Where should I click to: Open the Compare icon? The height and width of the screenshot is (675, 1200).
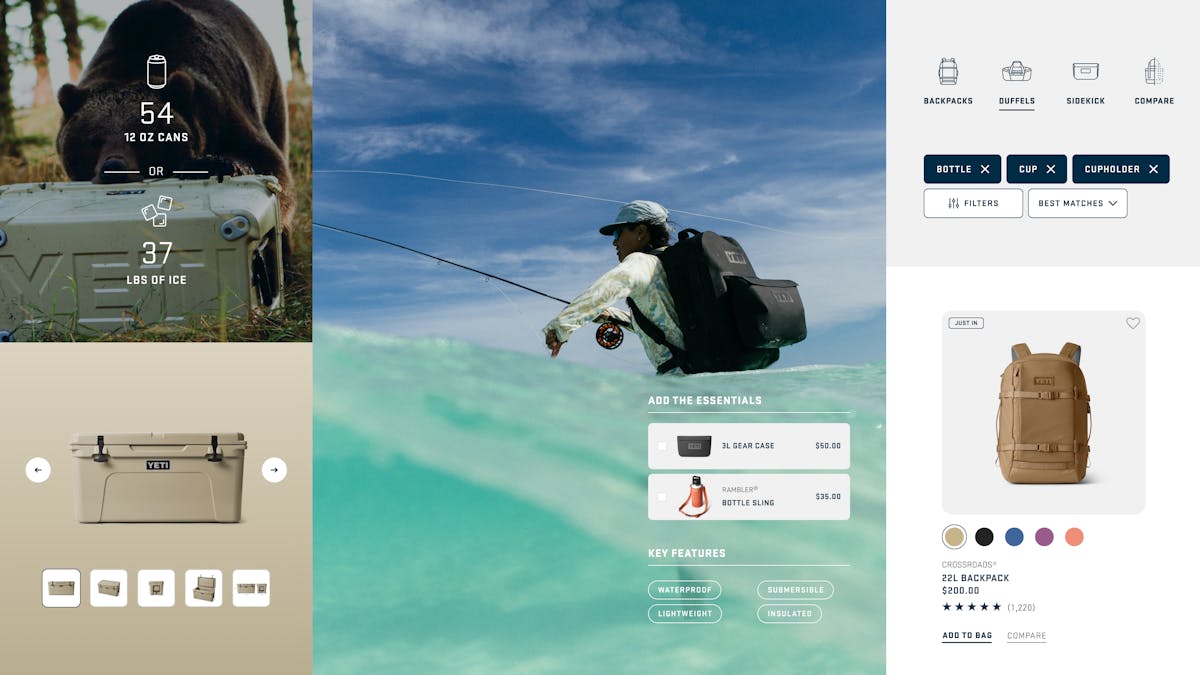[x=1154, y=71]
